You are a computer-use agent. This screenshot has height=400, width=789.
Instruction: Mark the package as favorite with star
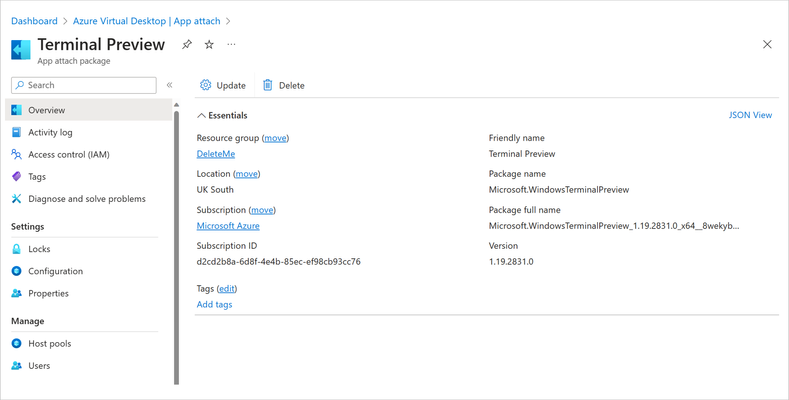[209, 44]
